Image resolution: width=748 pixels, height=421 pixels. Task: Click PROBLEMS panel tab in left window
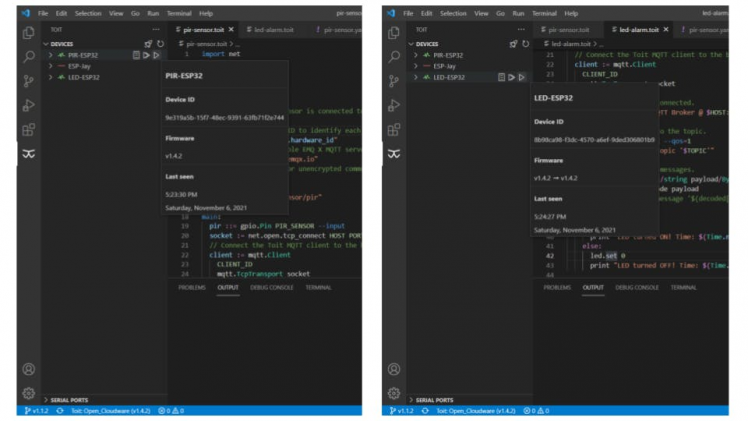click(192, 287)
